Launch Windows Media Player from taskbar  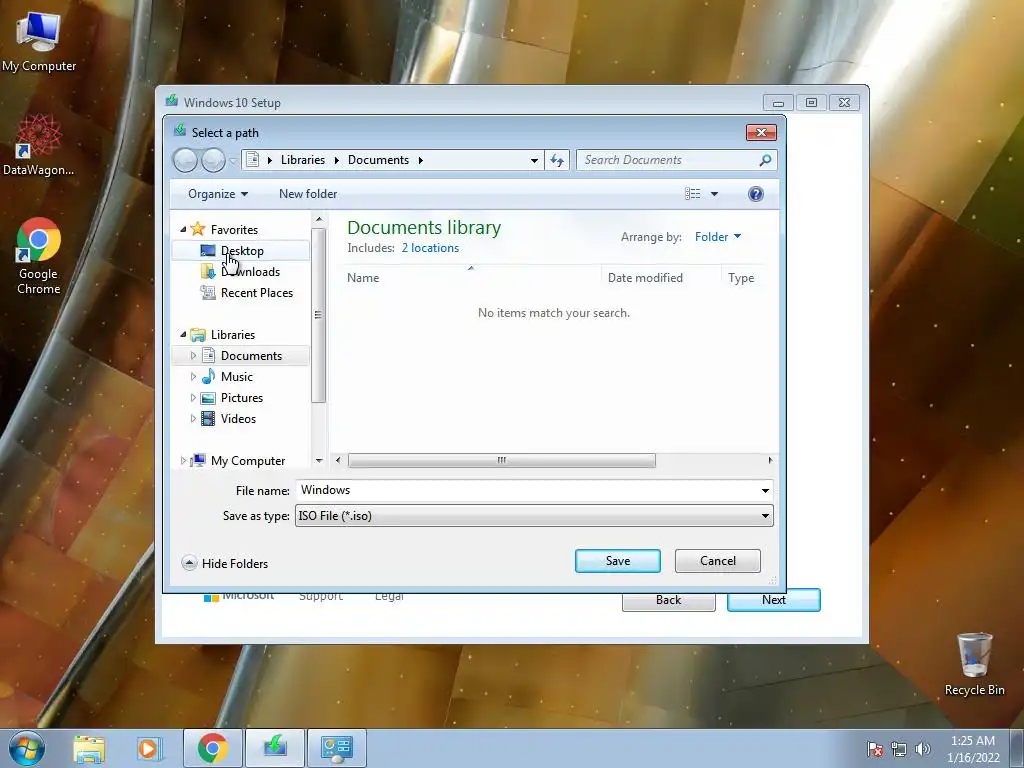click(148, 748)
